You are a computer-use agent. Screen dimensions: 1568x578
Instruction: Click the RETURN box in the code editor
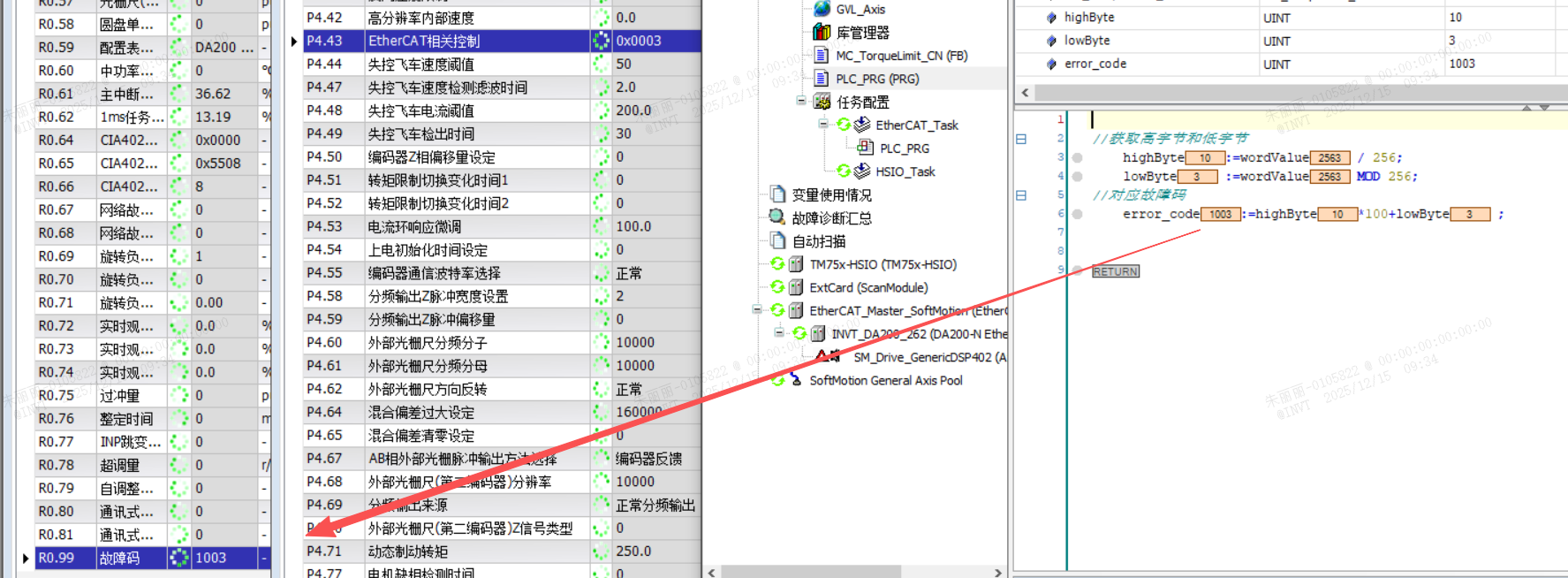click(x=1115, y=271)
